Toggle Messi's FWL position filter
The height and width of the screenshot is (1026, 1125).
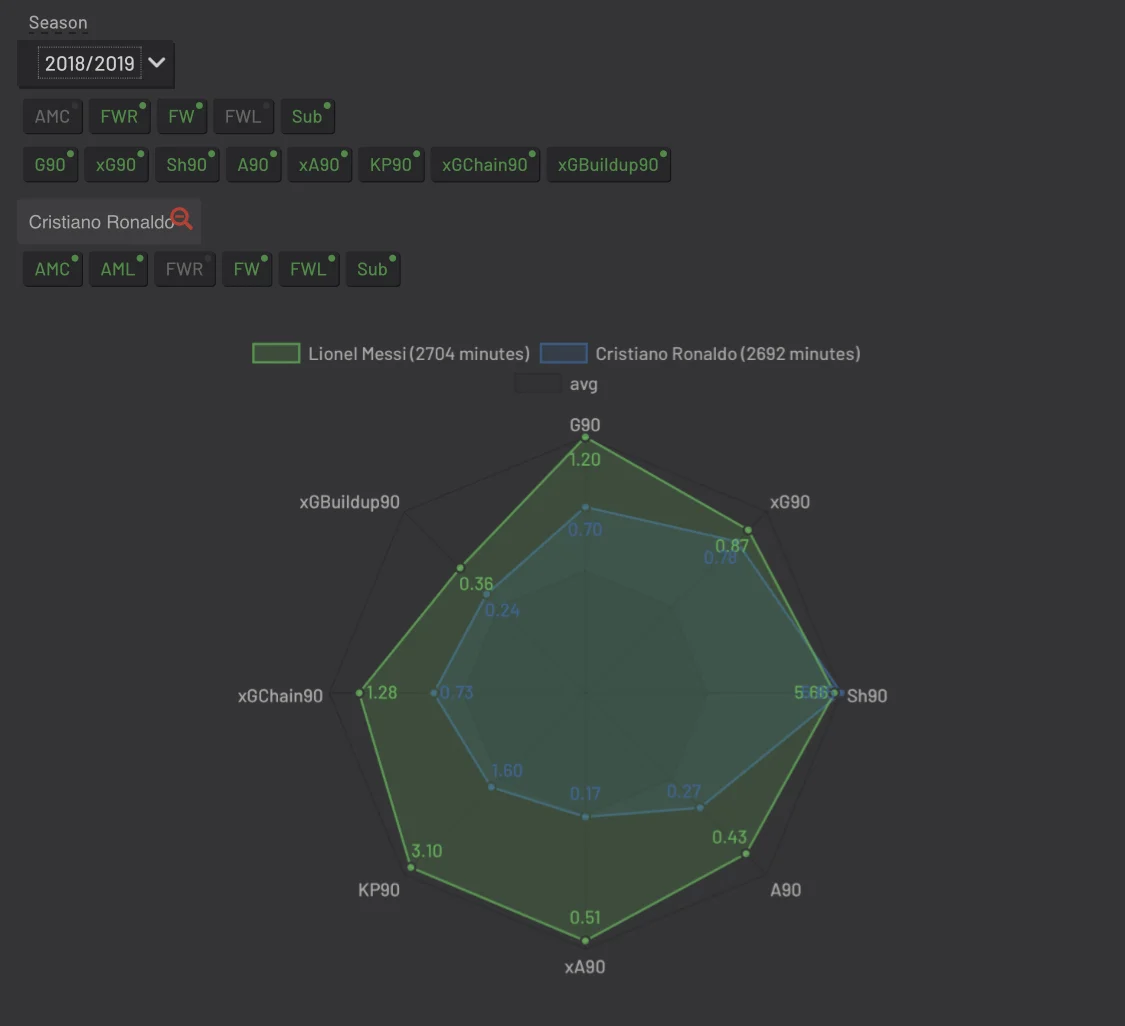(x=243, y=116)
